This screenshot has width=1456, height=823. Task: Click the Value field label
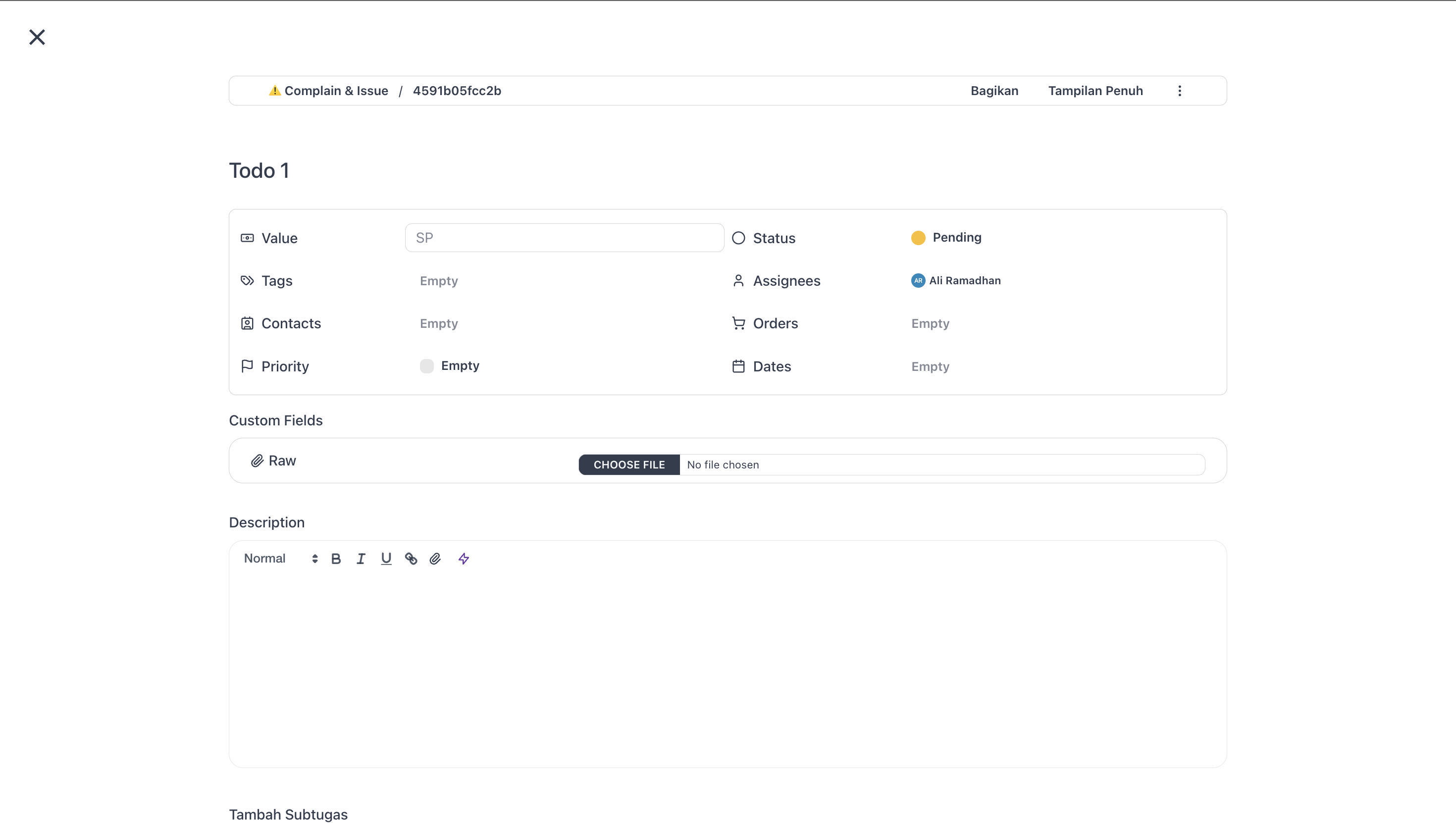[x=279, y=238]
